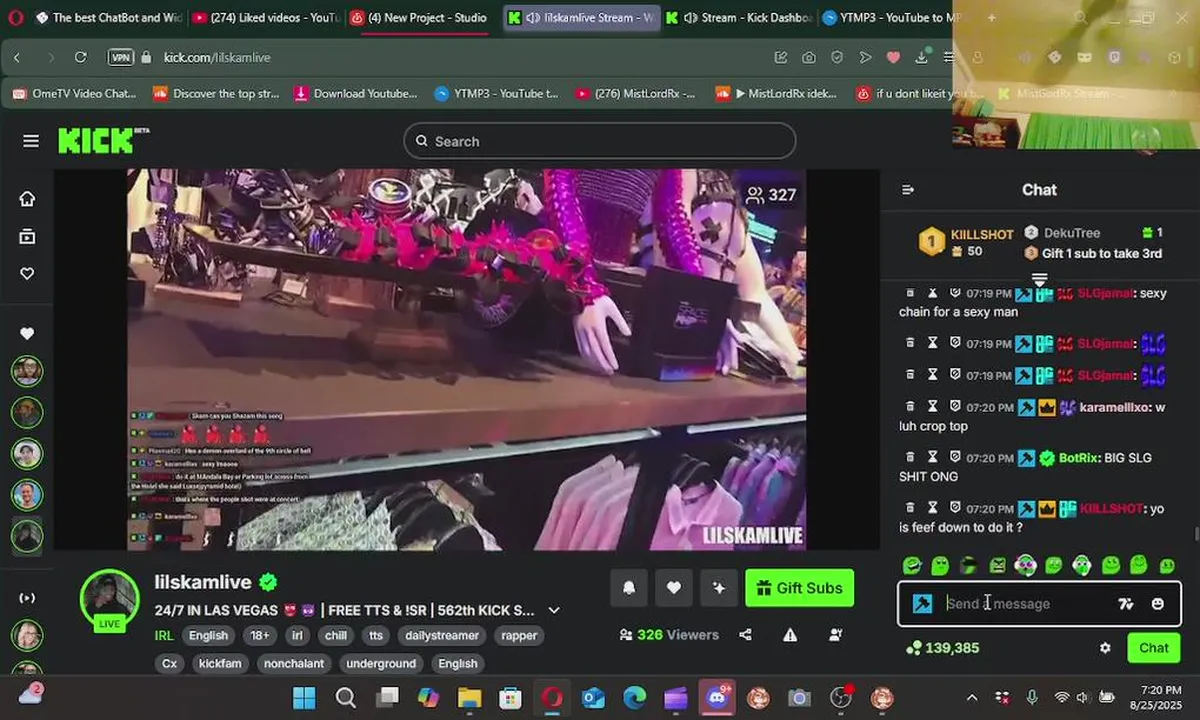Click the kickfam tag
1200x720 pixels.
(219, 663)
